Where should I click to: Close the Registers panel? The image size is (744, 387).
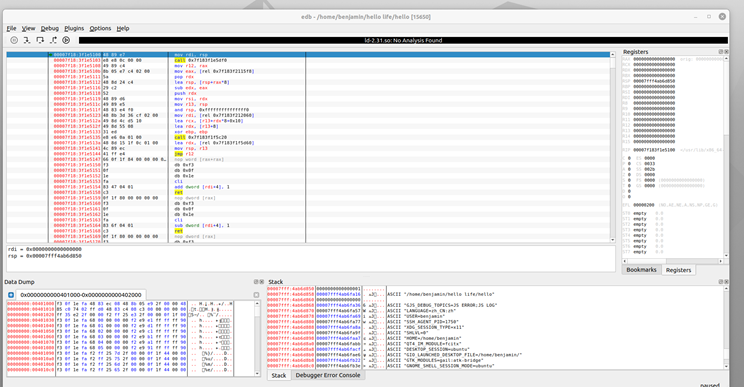pyautogui.click(x=726, y=52)
